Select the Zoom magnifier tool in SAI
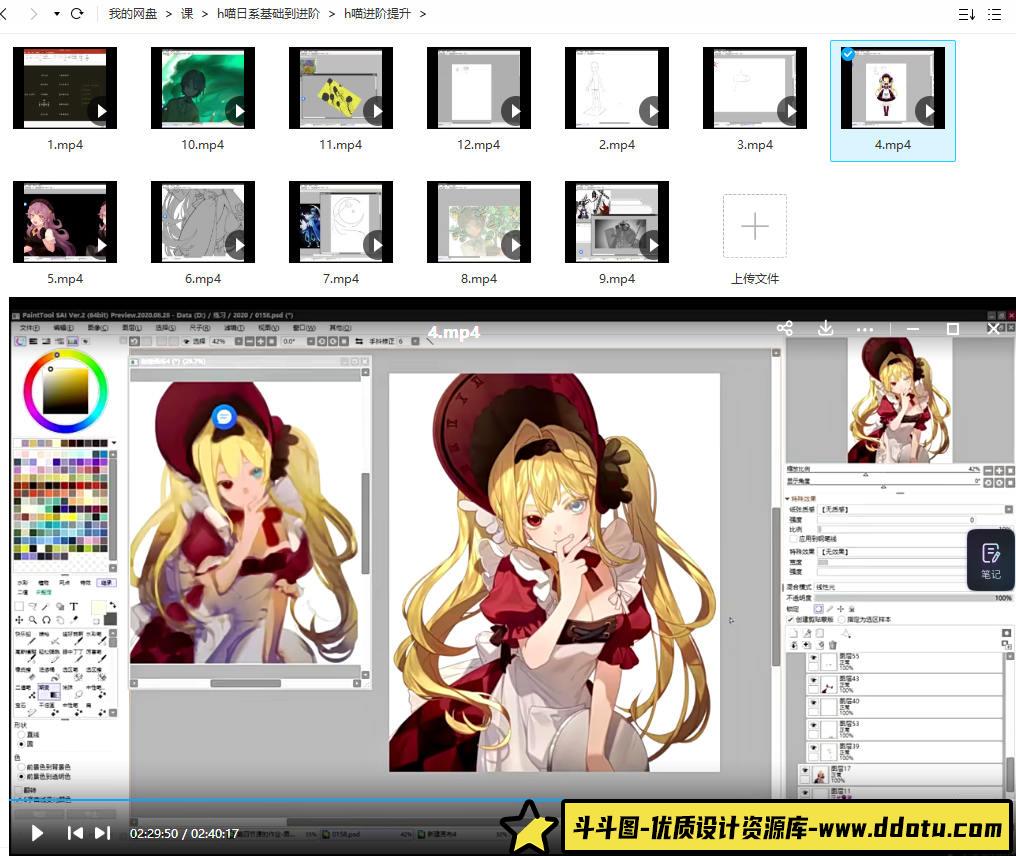 coord(32,620)
